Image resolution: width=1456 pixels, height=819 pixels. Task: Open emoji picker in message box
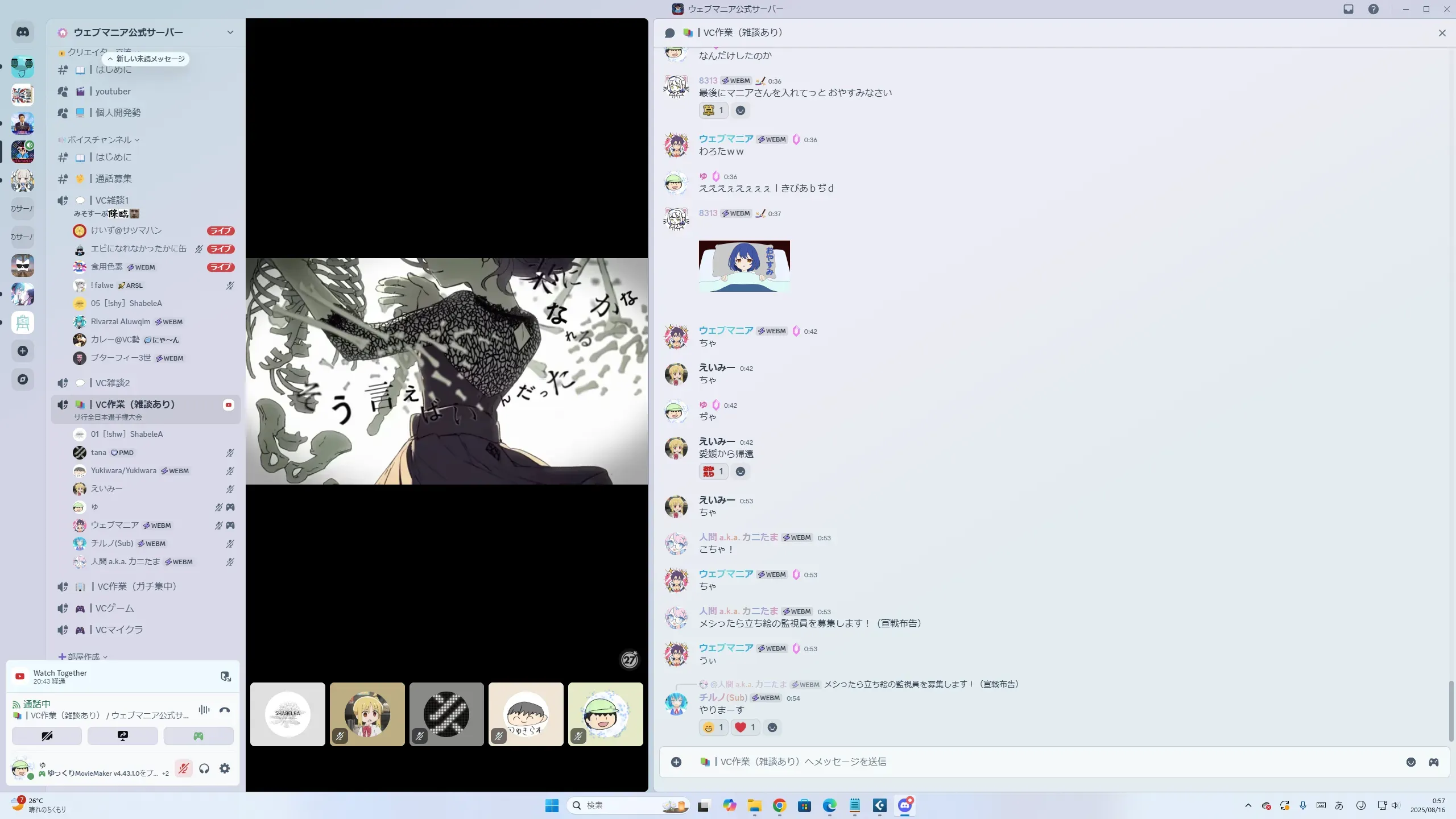point(1410,762)
